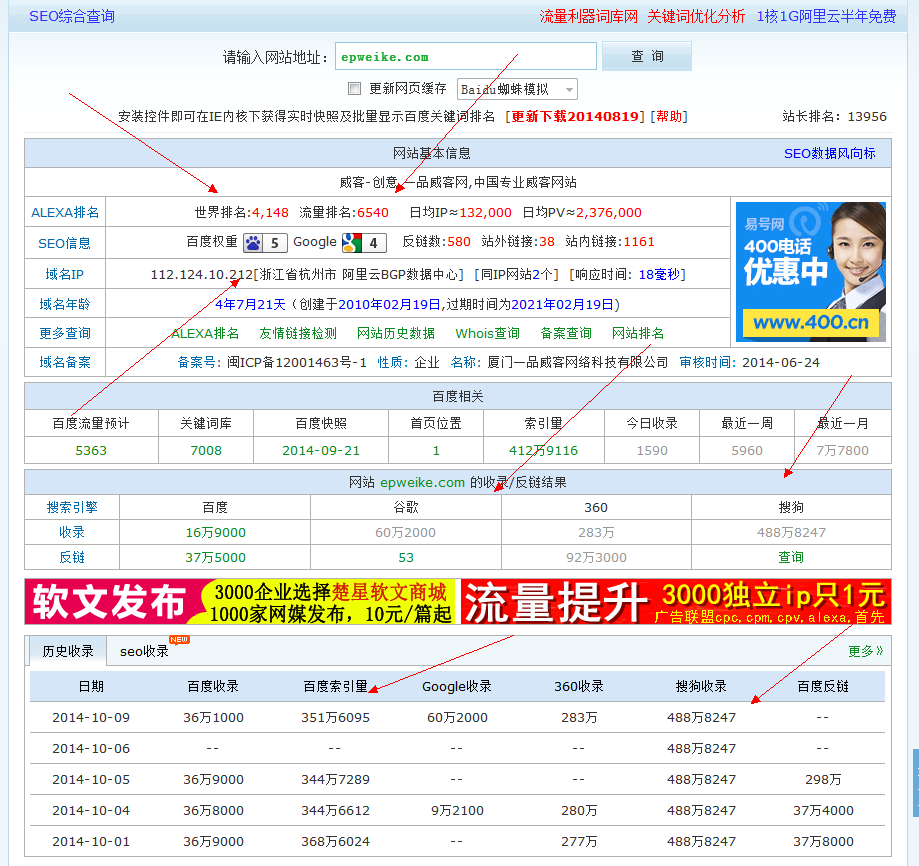Click the 流量排名 value 6540

(x=373, y=212)
